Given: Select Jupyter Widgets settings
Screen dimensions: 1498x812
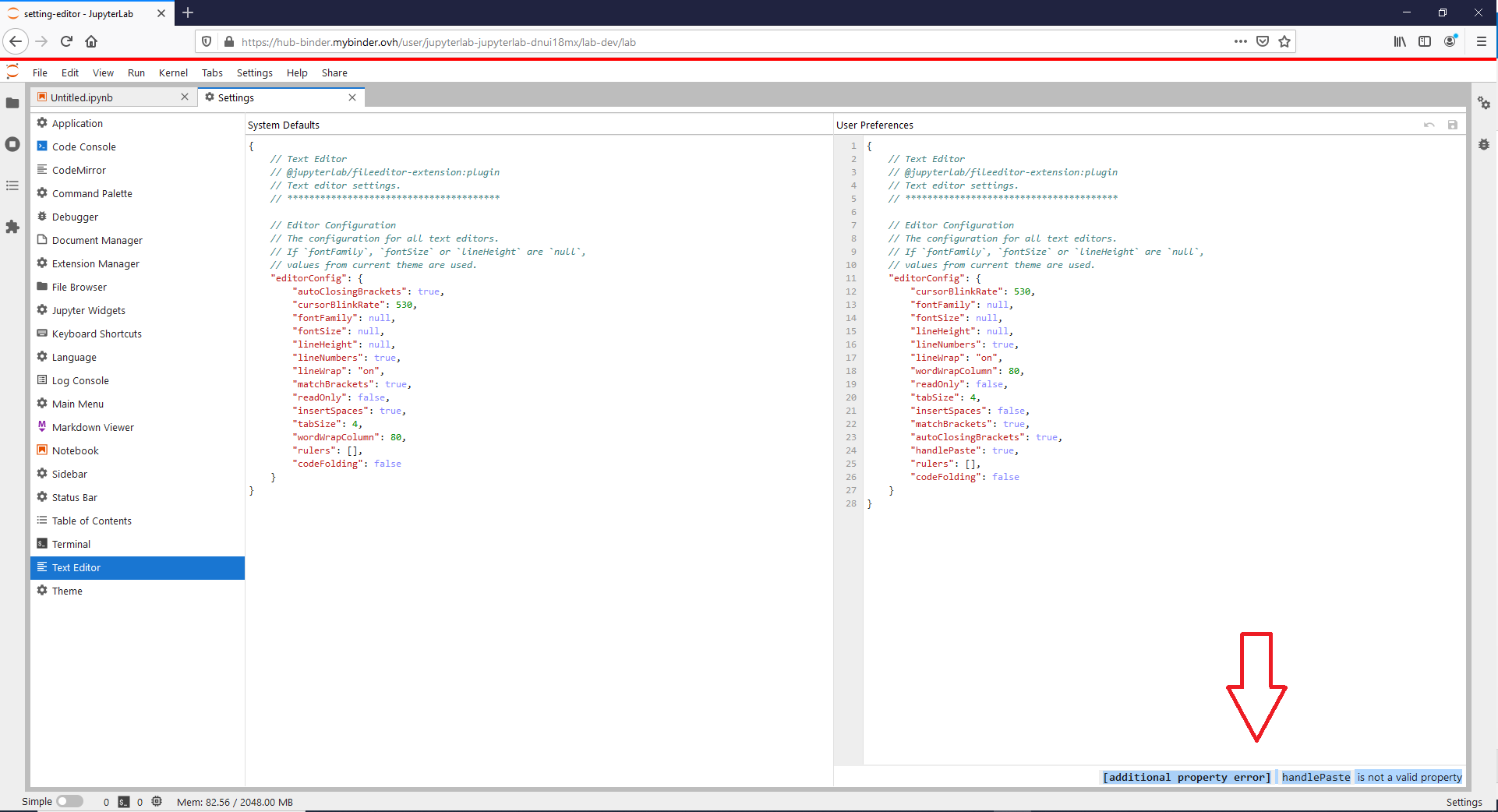Looking at the screenshot, I should [x=137, y=310].
